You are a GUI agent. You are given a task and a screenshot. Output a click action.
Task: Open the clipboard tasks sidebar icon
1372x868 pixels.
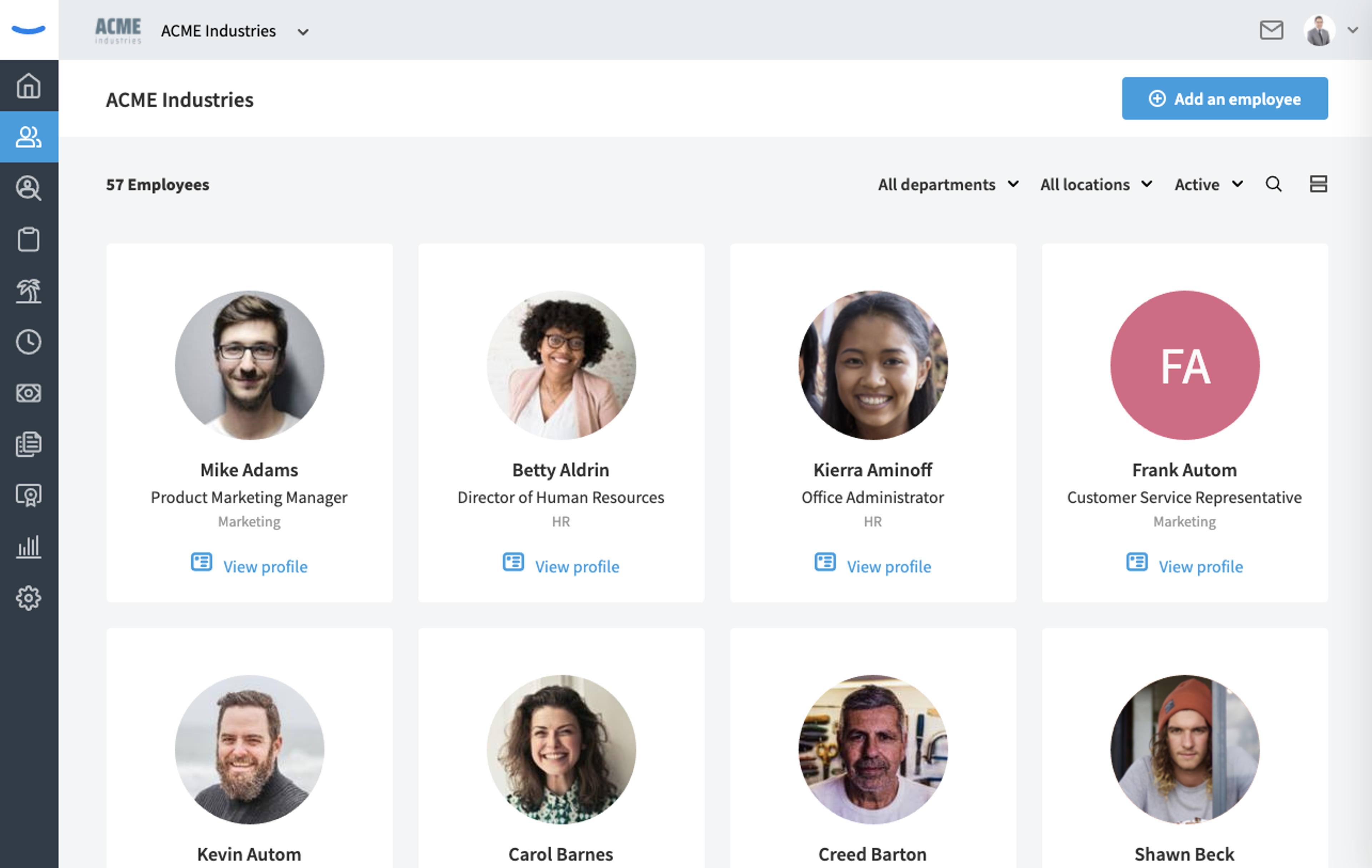click(29, 239)
